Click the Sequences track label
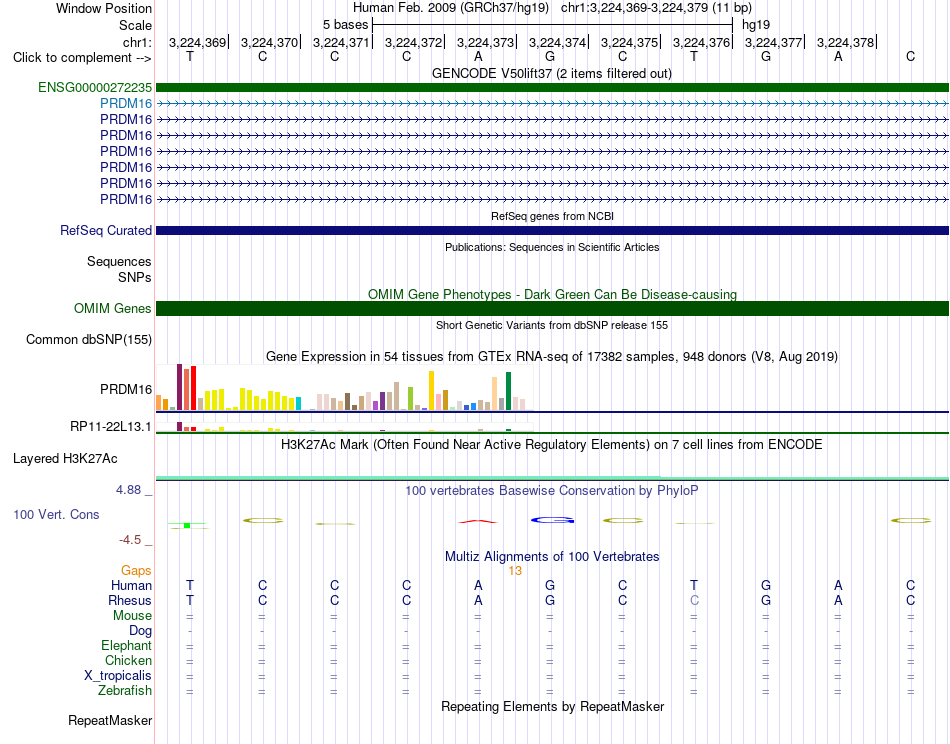 coord(119,262)
